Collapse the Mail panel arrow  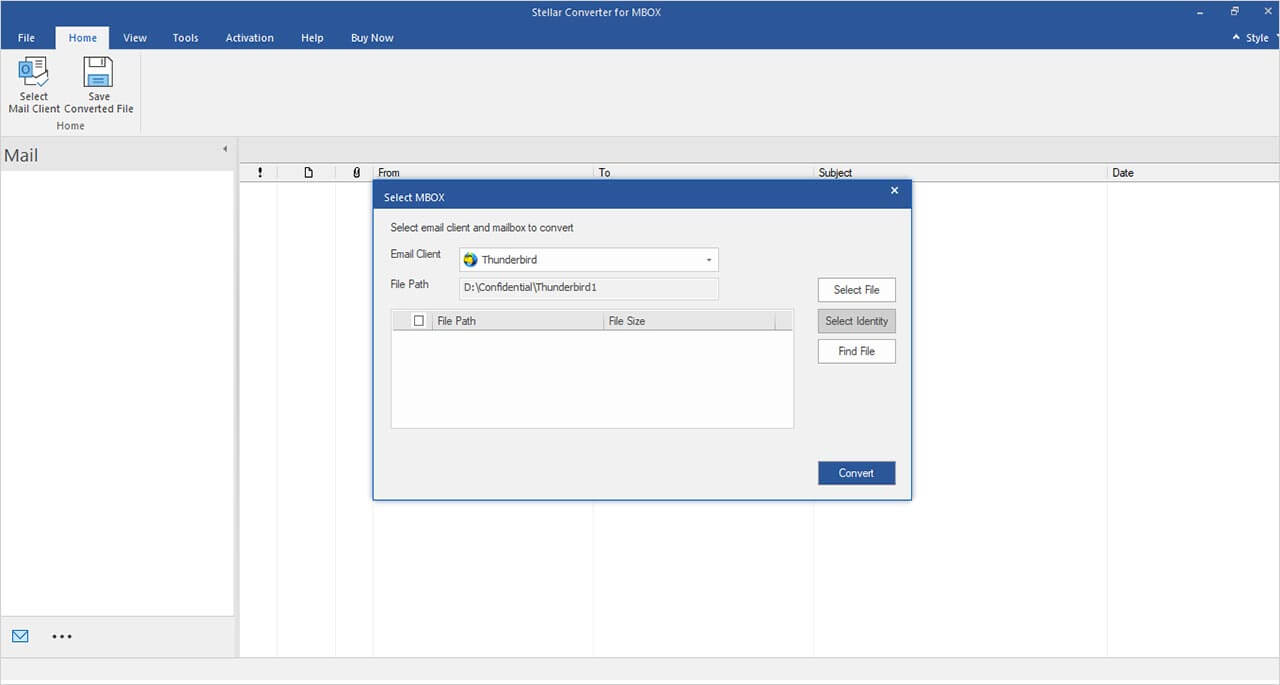224,149
